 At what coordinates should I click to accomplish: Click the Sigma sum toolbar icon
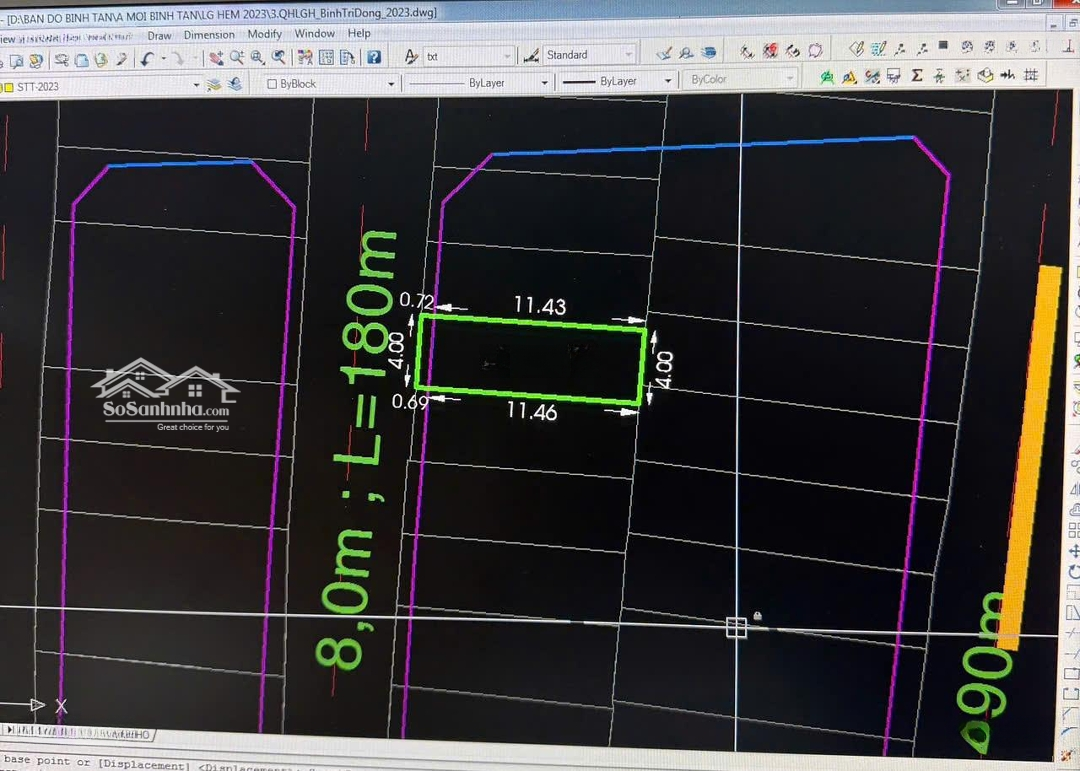[917, 76]
